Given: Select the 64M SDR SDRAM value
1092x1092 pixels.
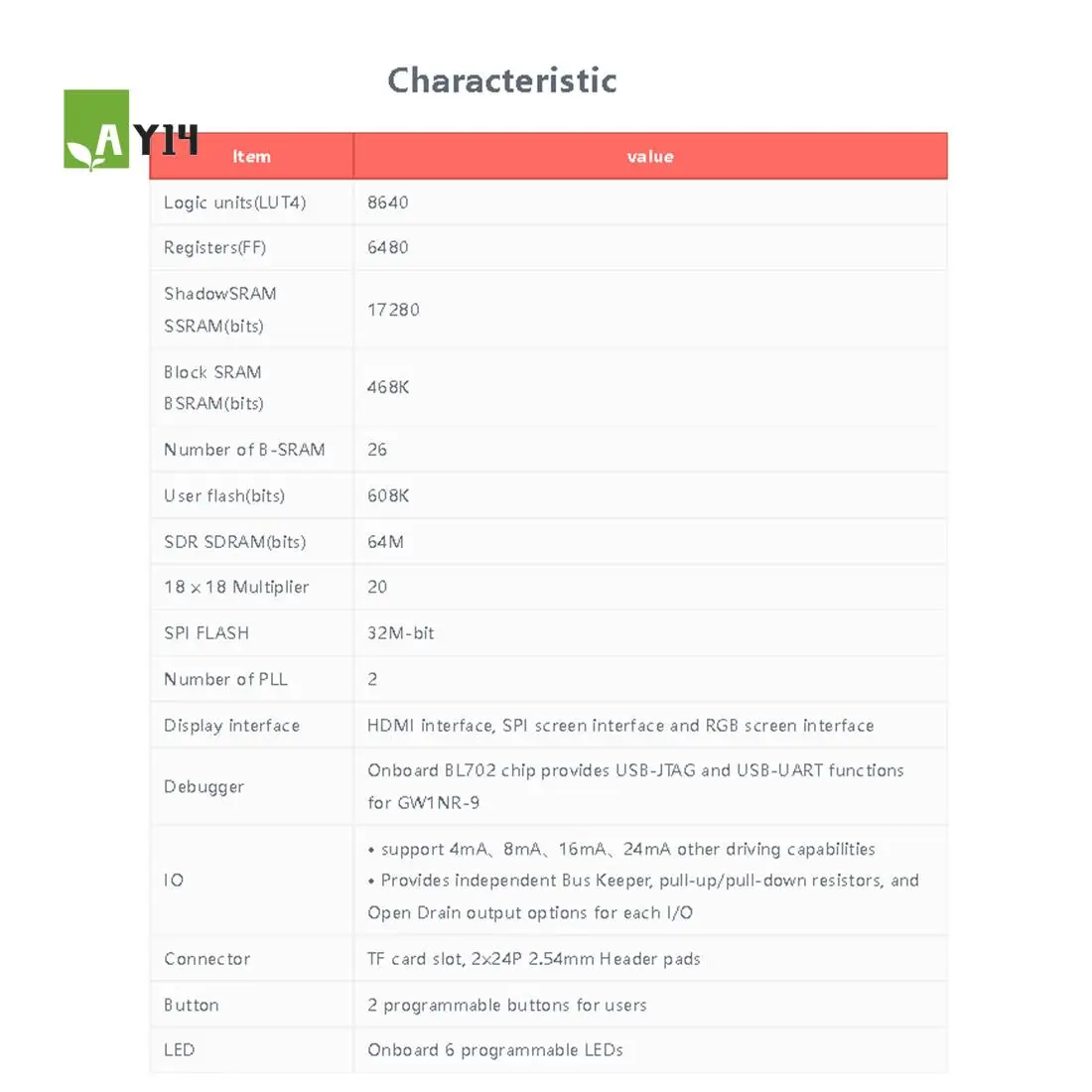Looking at the screenshot, I should tap(385, 542).
